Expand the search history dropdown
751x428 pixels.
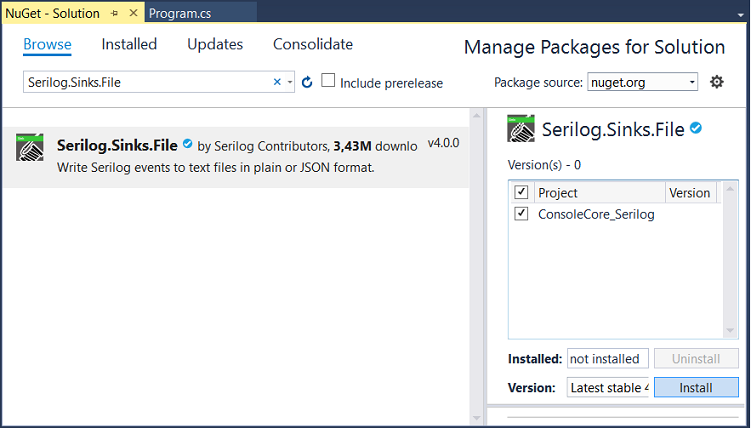click(x=290, y=82)
